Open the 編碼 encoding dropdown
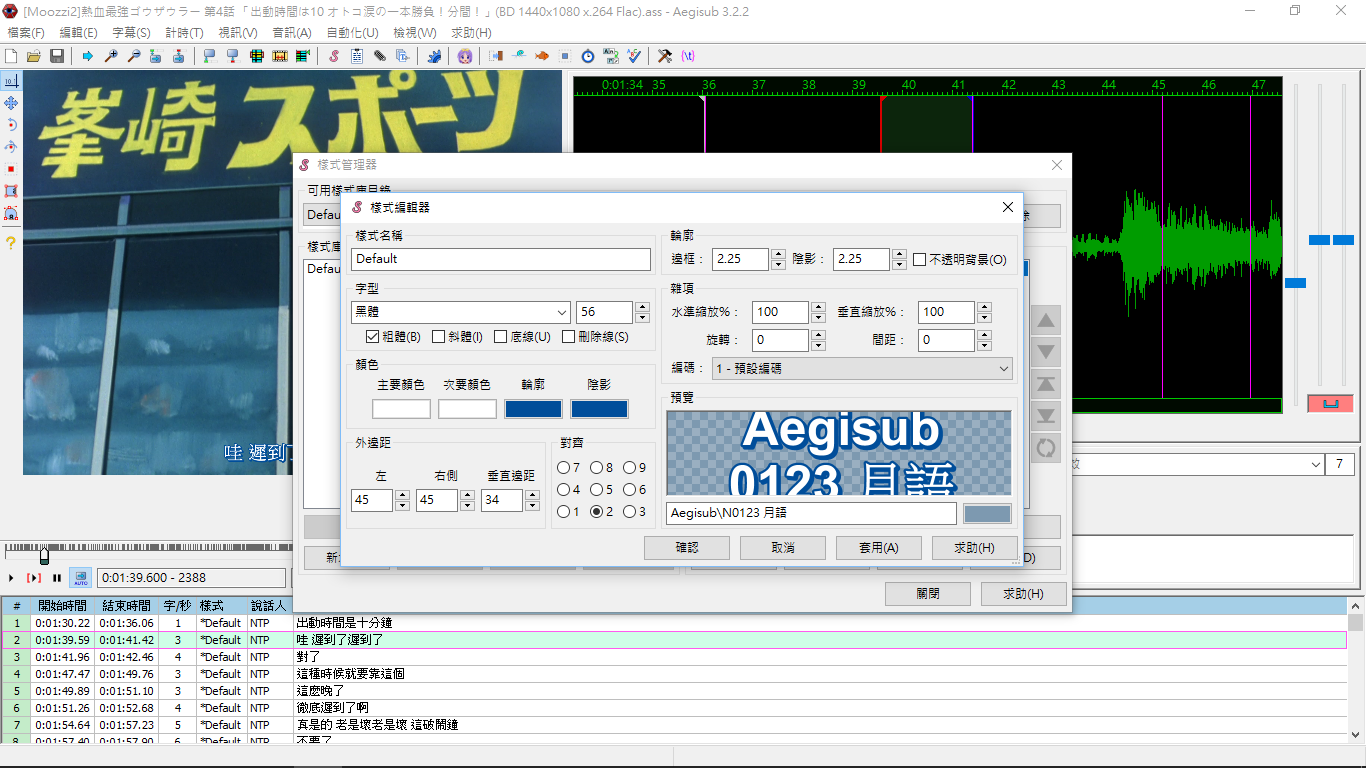Viewport: 1366px width, 768px height. [x=862, y=368]
